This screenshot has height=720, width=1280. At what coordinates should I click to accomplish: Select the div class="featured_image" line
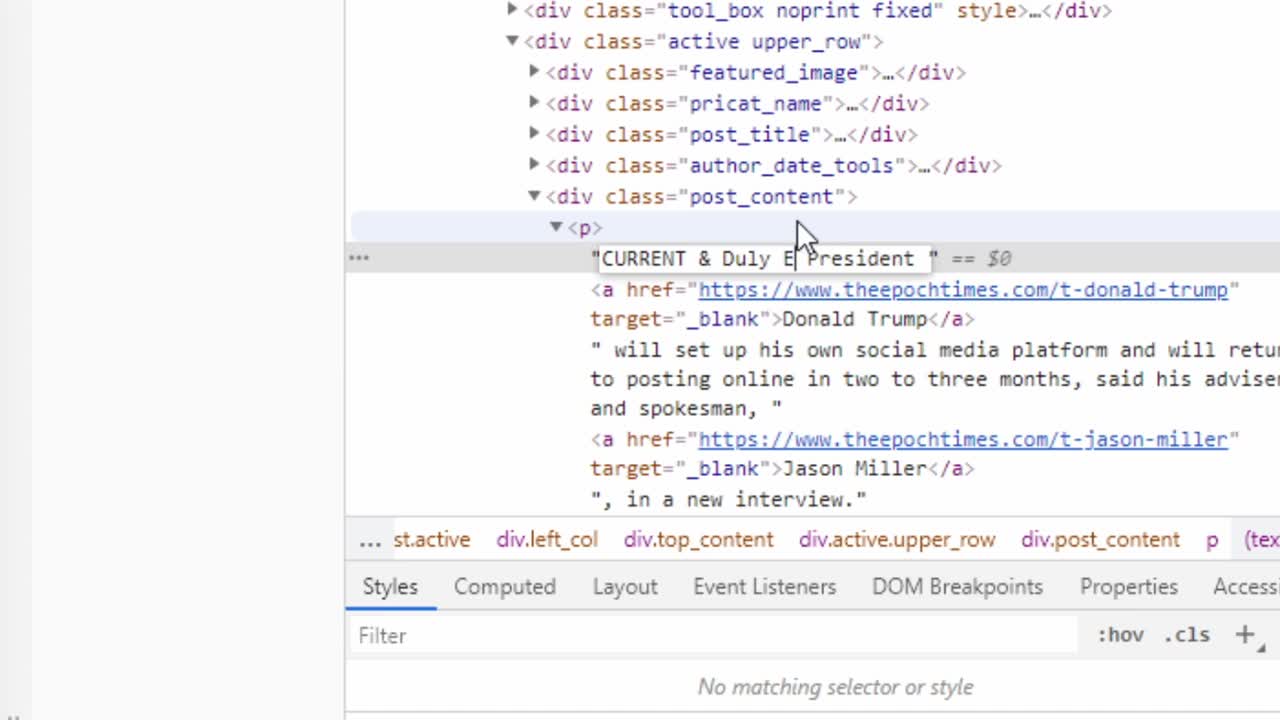point(756,73)
